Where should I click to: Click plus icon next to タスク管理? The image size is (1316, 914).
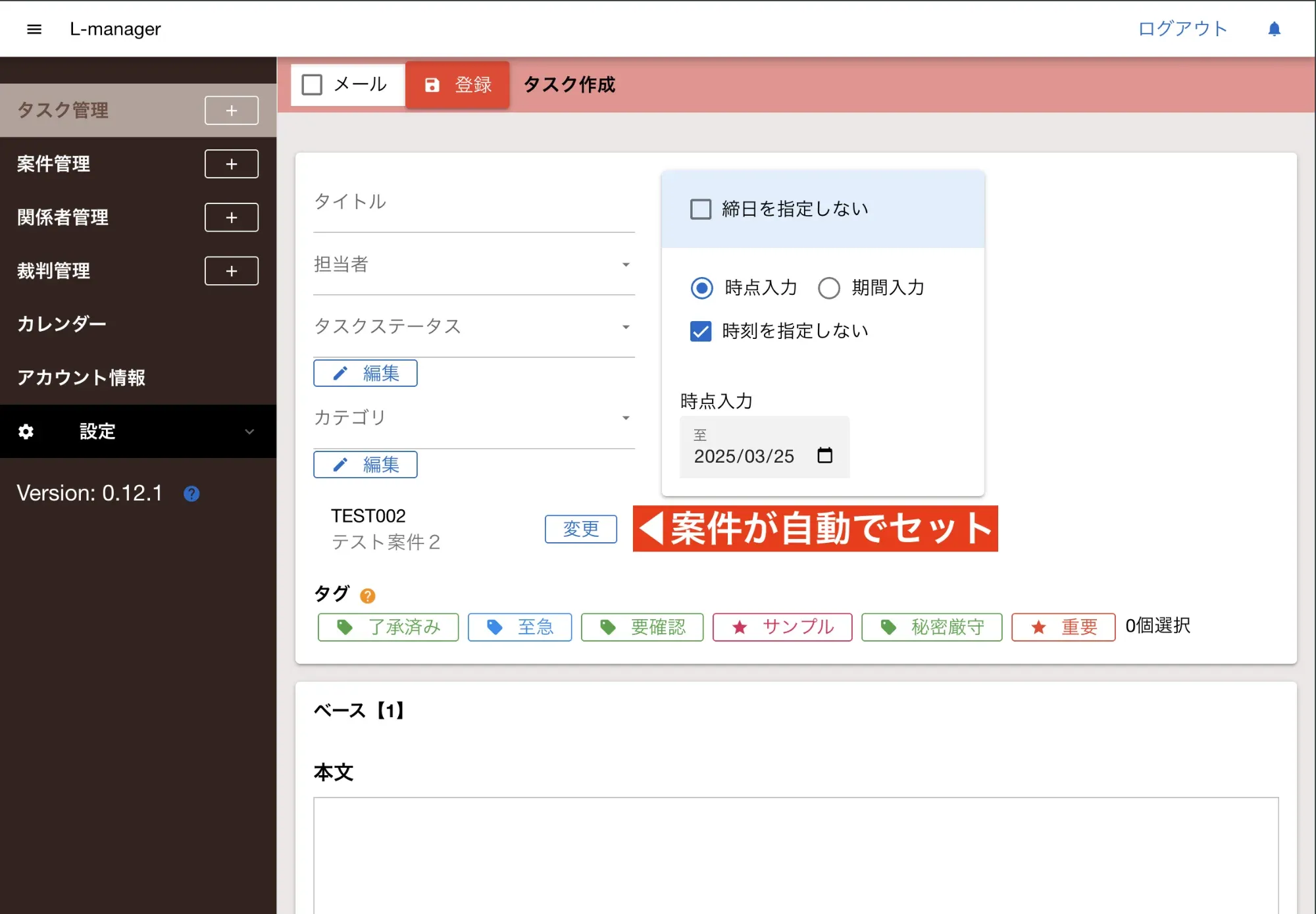(231, 111)
